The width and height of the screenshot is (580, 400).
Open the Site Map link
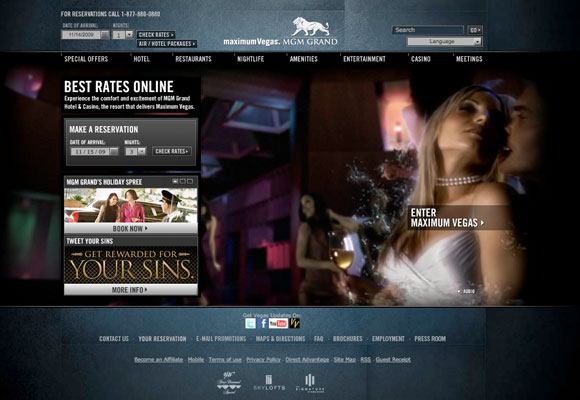tap(345, 359)
